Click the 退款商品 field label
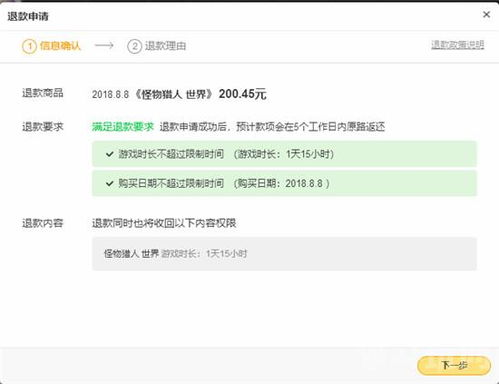 coord(43,93)
